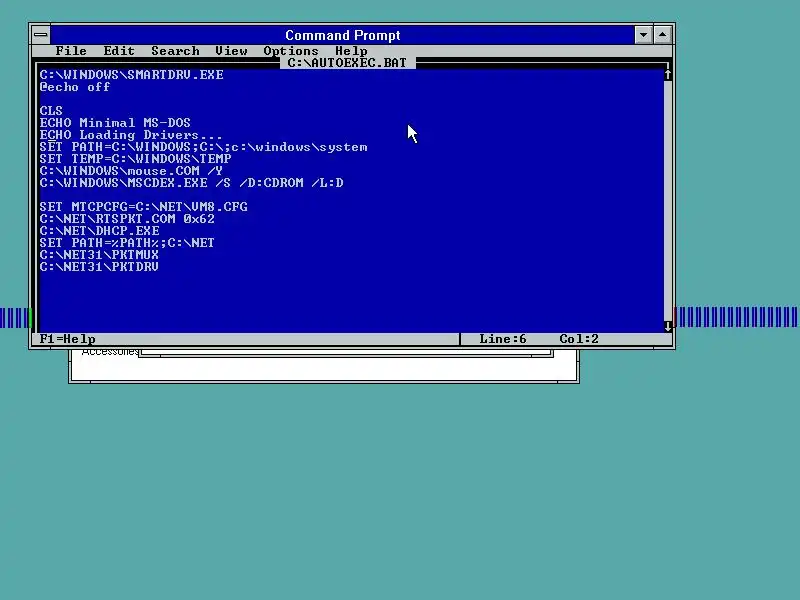Open the File menu
The image size is (800, 600).
(x=71, y=51)
